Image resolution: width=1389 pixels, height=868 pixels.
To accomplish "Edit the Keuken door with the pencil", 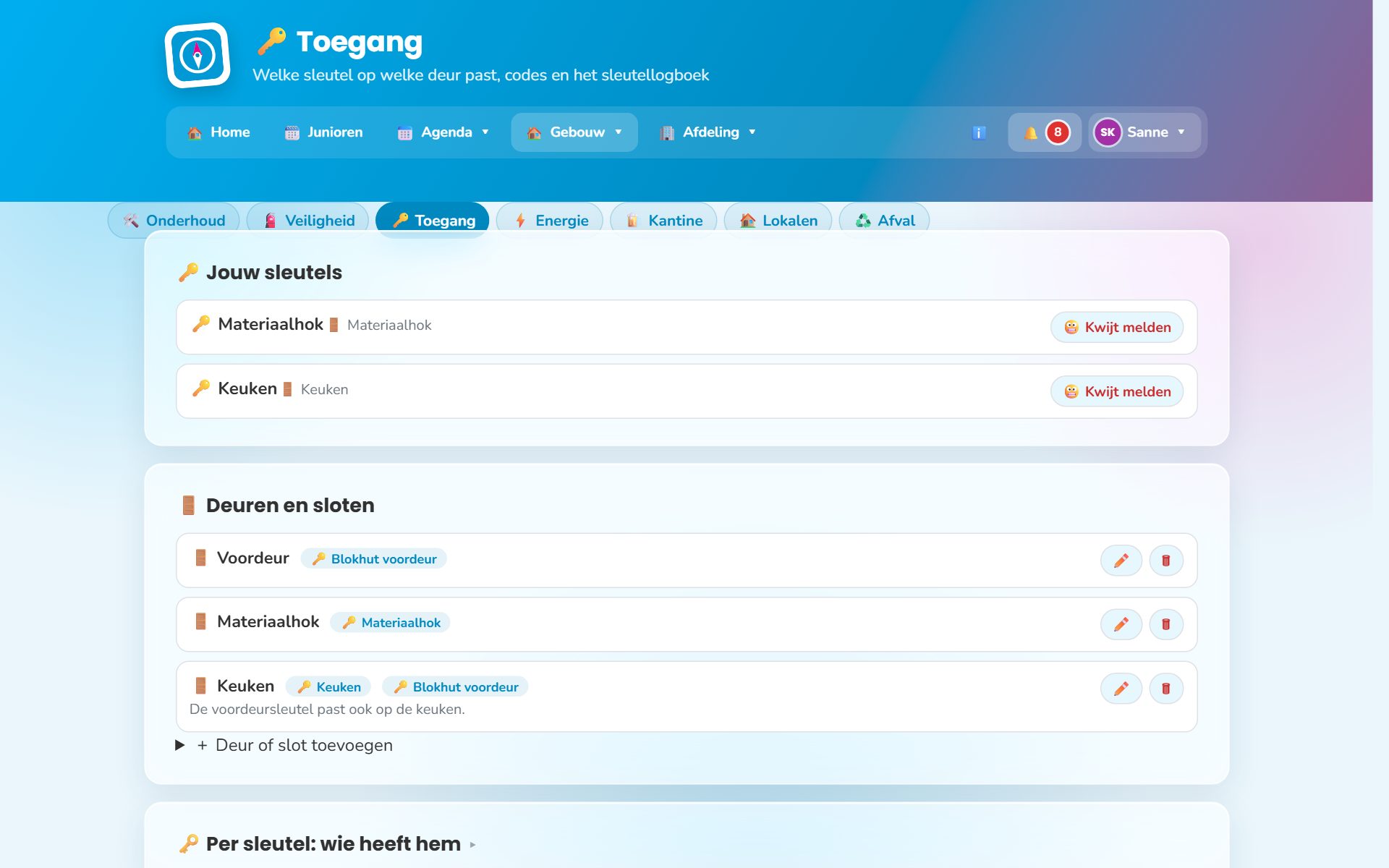I will pyautogui.click(x=1121, y=689).
